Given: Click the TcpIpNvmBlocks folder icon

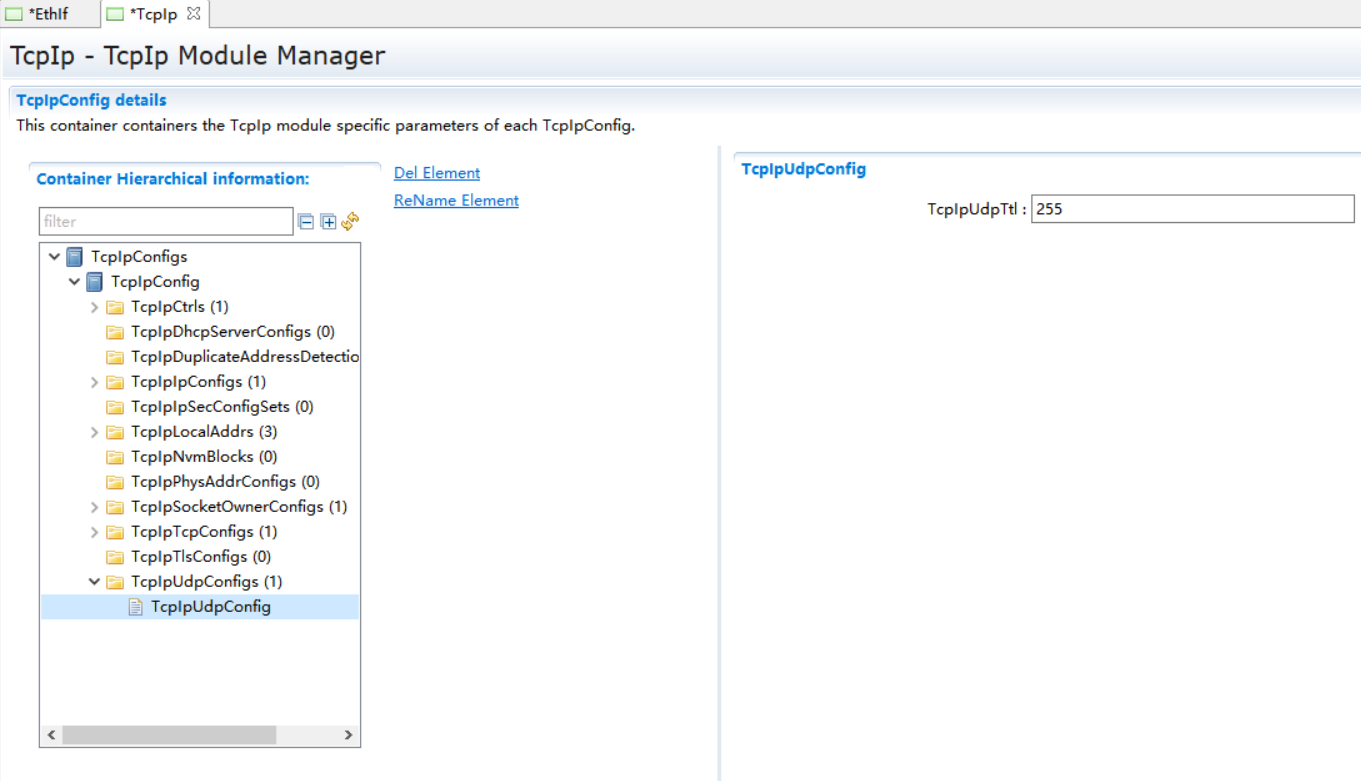Looking at the screenshot, I should tap(115, 457).
